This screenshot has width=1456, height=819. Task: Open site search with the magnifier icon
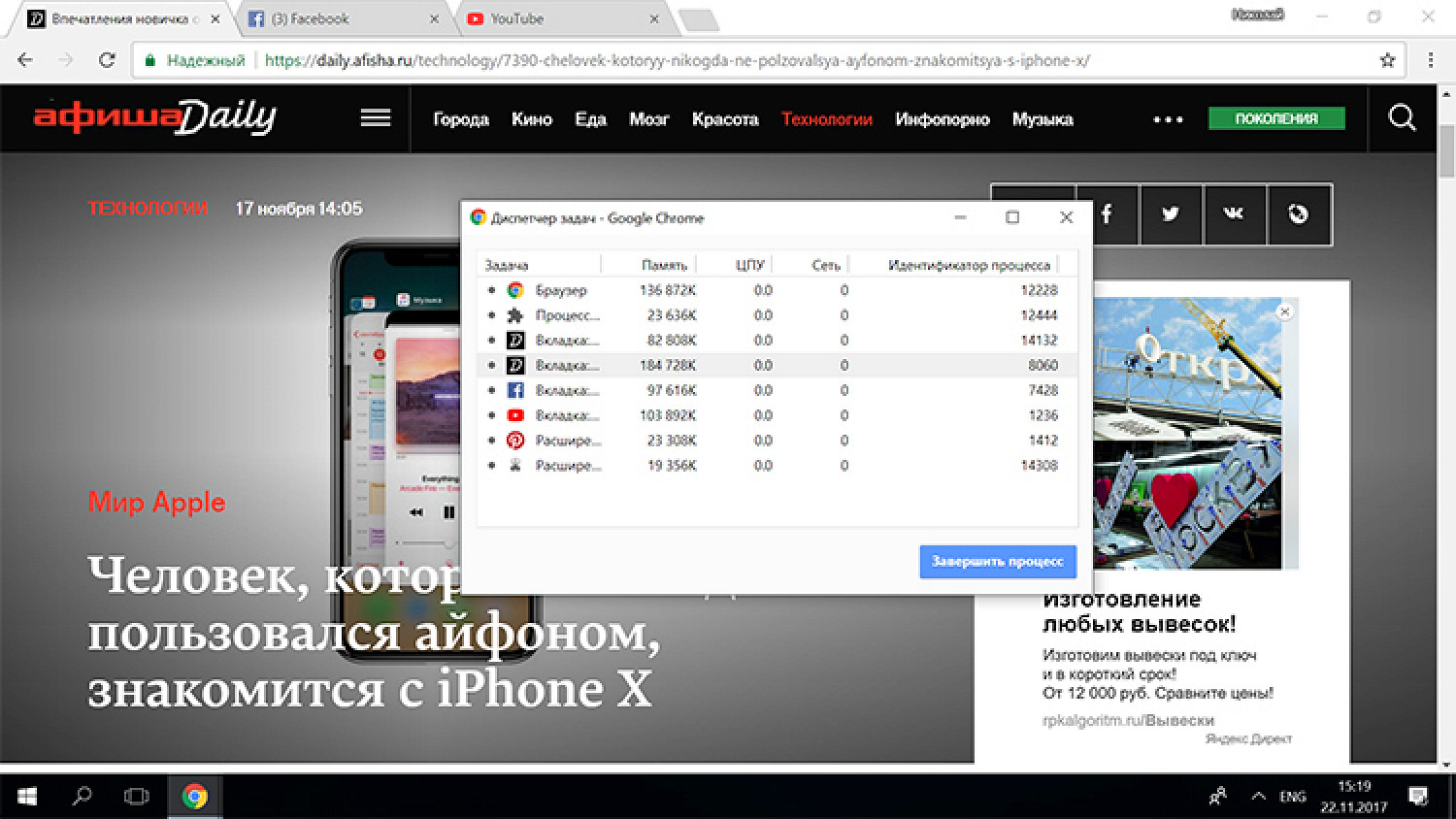pyautogui.click(x=1402, y=117)
